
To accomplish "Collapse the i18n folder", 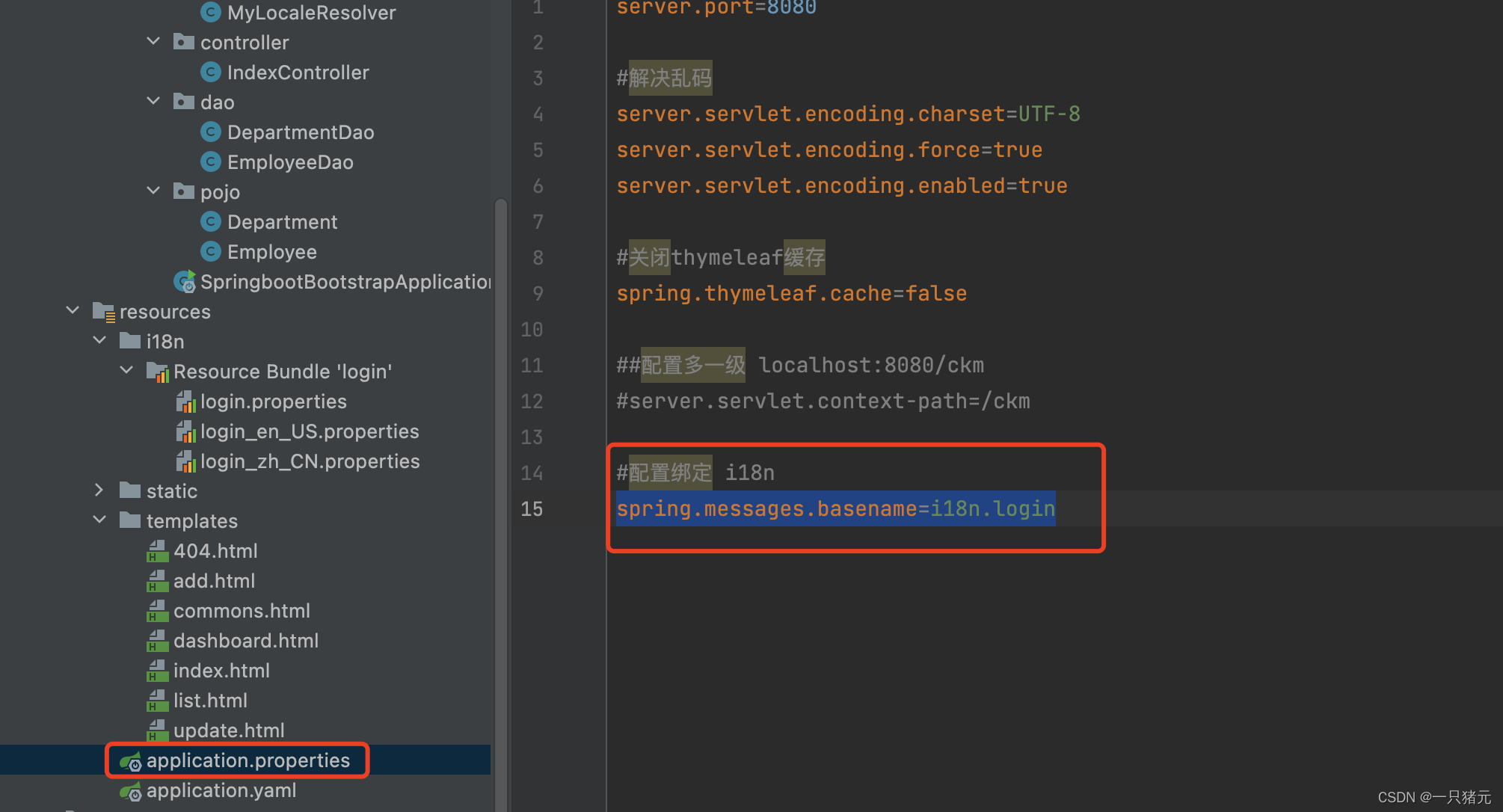I will point(99,341).
